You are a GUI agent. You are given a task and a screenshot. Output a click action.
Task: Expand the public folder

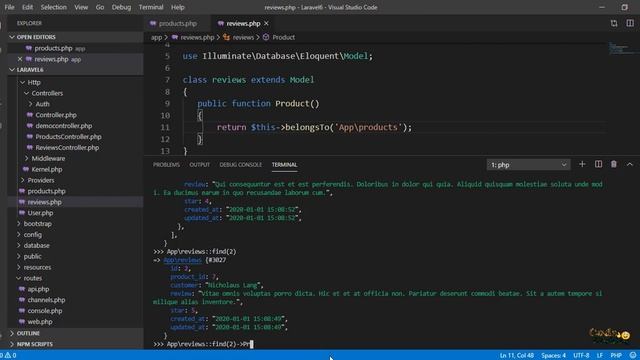point(32,256)
